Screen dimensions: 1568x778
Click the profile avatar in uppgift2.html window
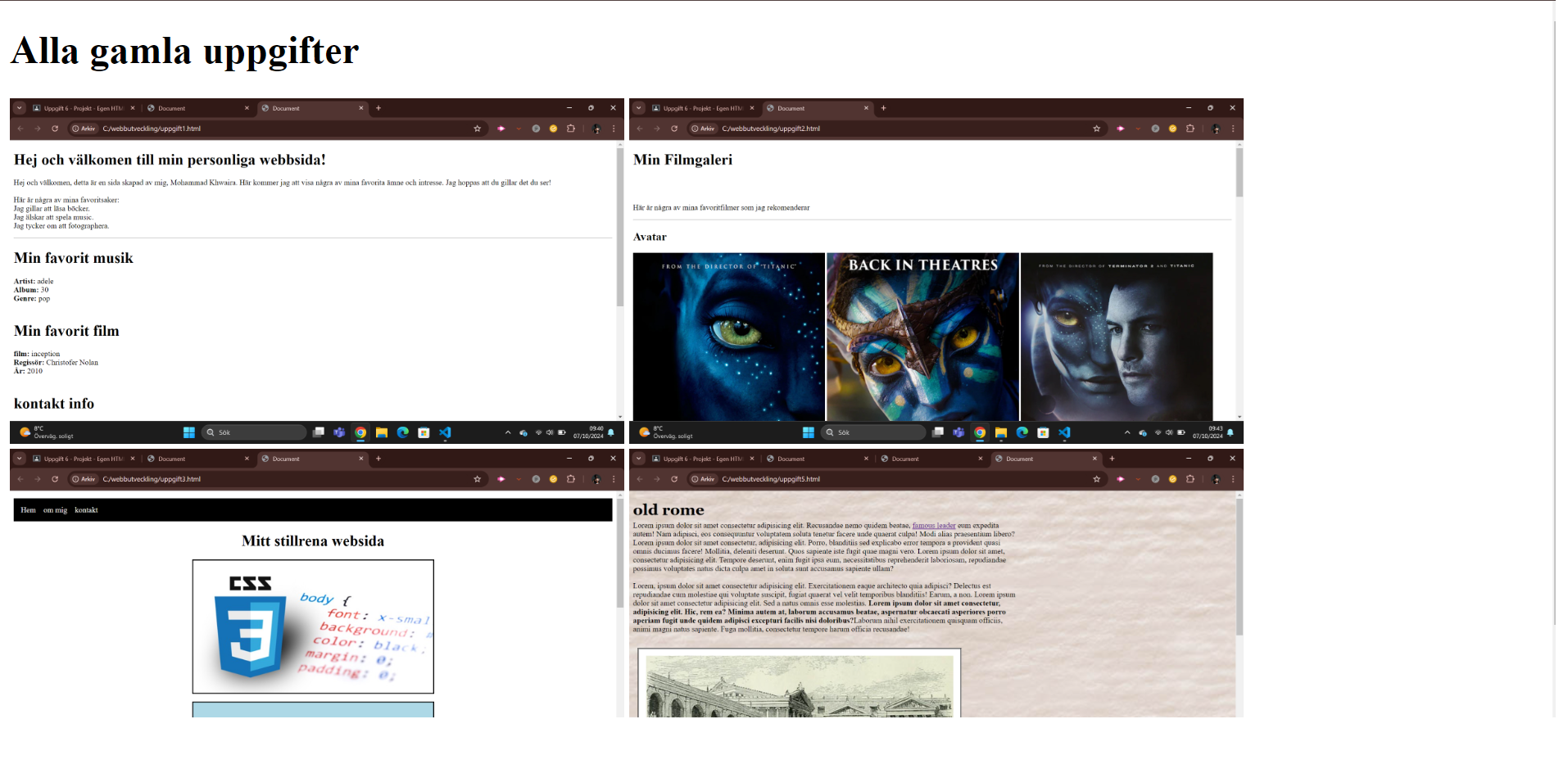tap(1216, 129)
